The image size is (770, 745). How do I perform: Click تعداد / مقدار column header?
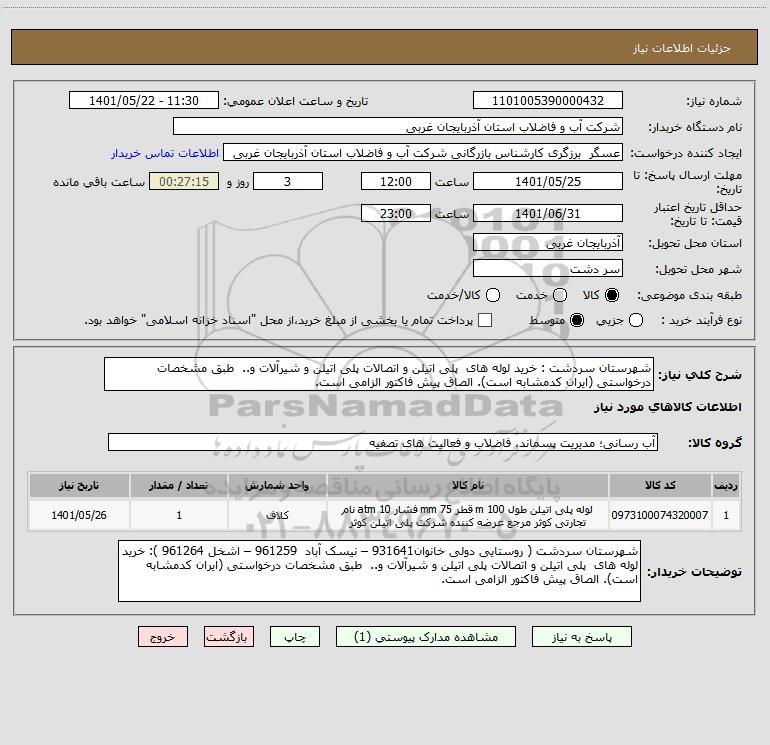179,485
